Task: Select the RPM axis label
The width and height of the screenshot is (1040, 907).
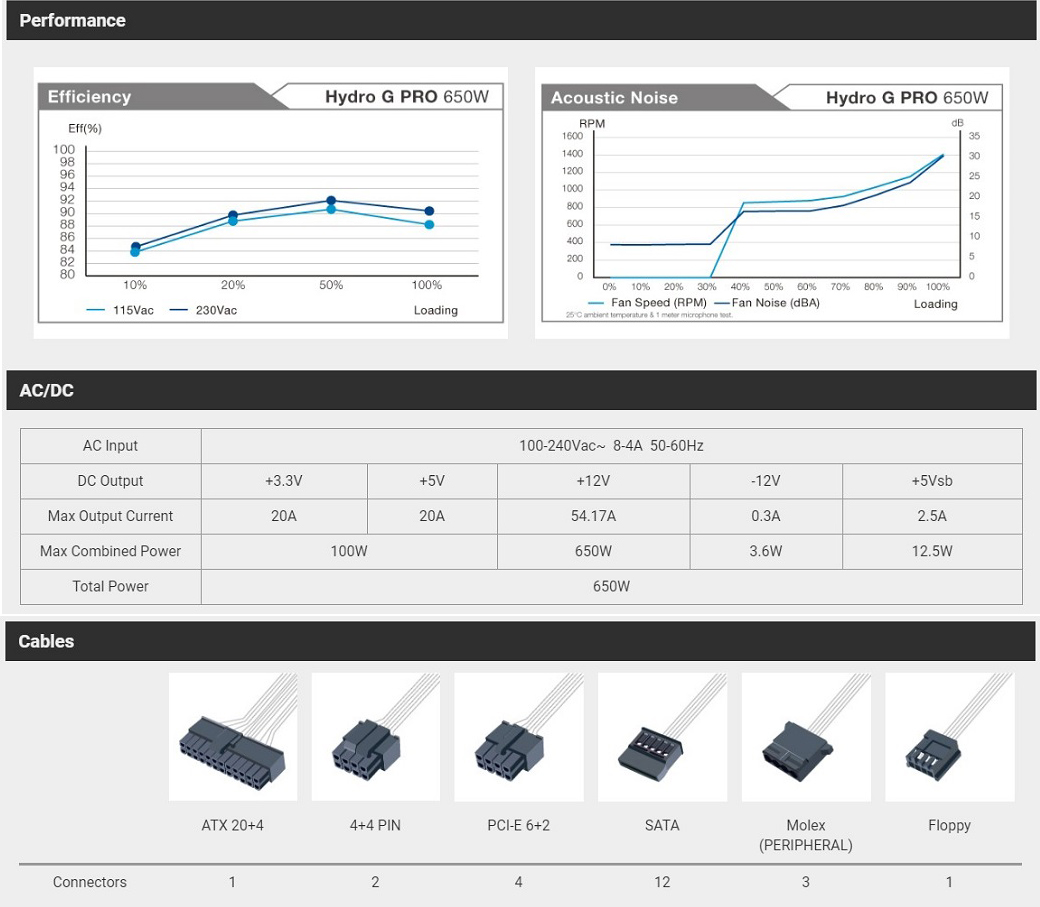Action: point(592,123)
